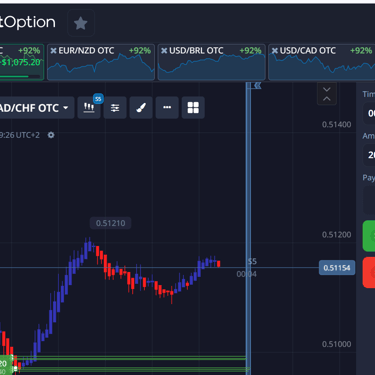Click the down chevron scale button

pyautogui.click(x=327, y=90)
